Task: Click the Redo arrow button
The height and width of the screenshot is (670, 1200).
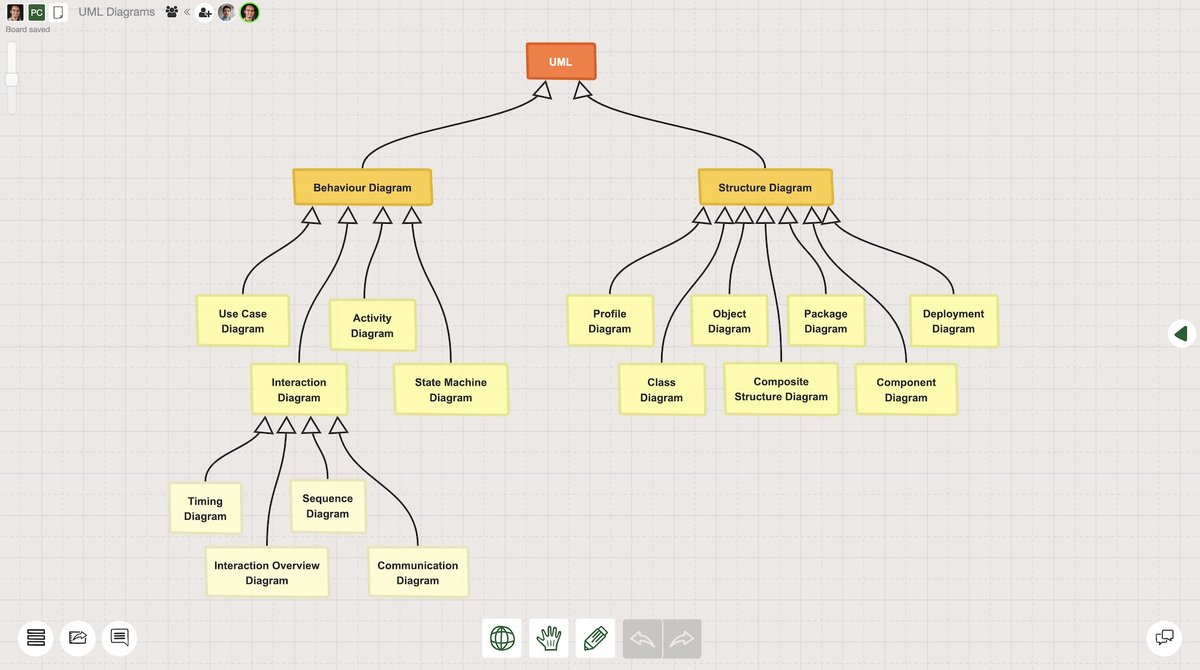Action: pyautogui.click(x=681, y=638)
